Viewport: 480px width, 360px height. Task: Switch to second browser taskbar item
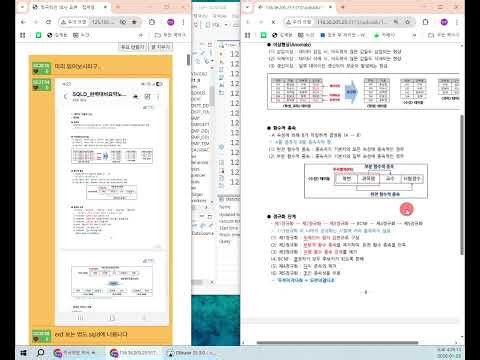pyautogui.click(x=135, y=353)
